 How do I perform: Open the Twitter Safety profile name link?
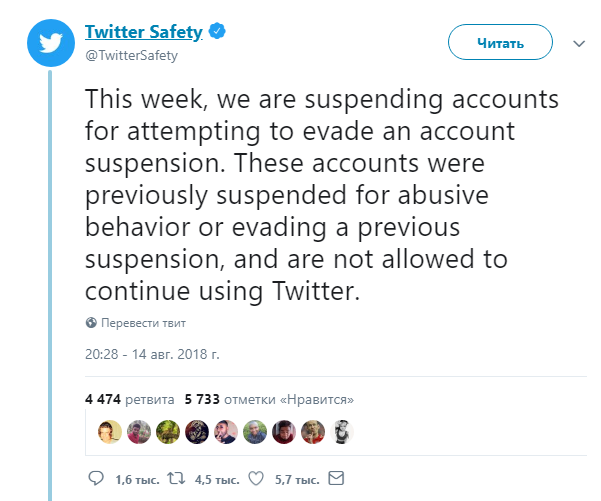(143, 33)
